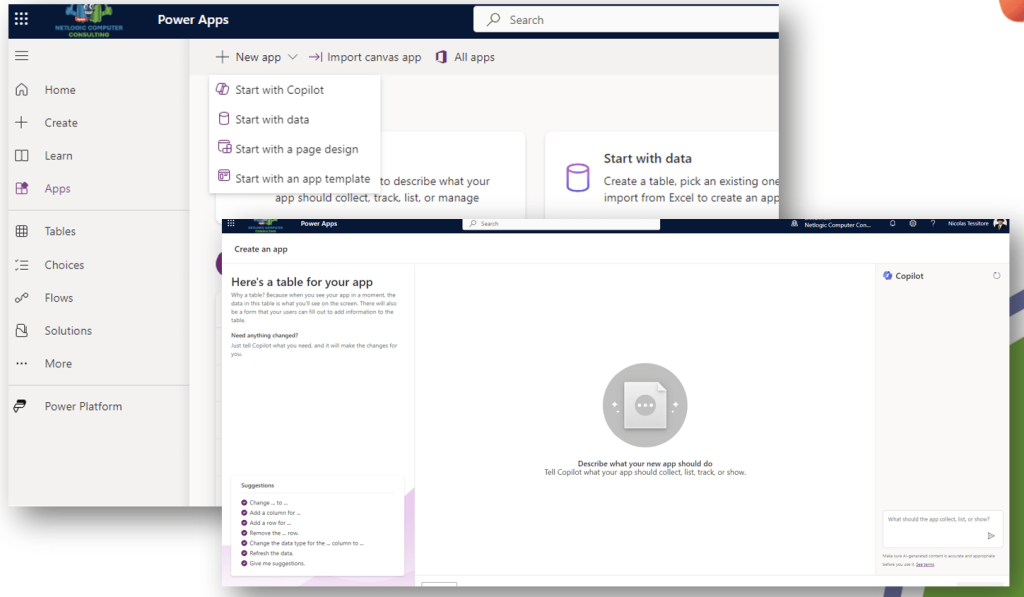This screenshot has height=597, width=1024.
Task: Refresh the Copilot panel conversation
Action: (x=996, y=275)
